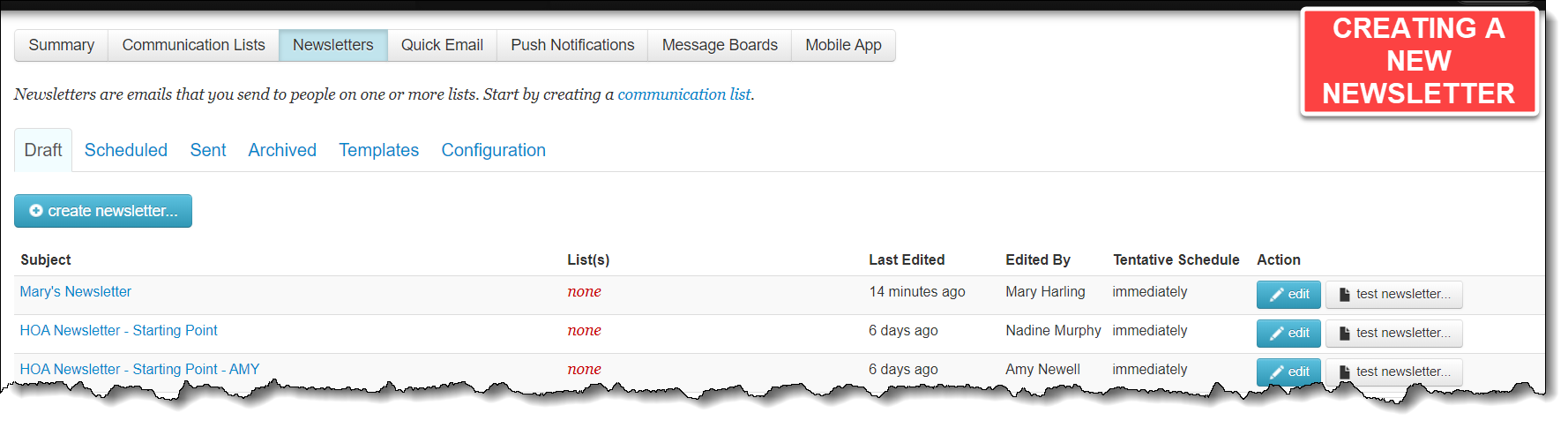Switch to Communication Lists tab

(x=193, y=45)
